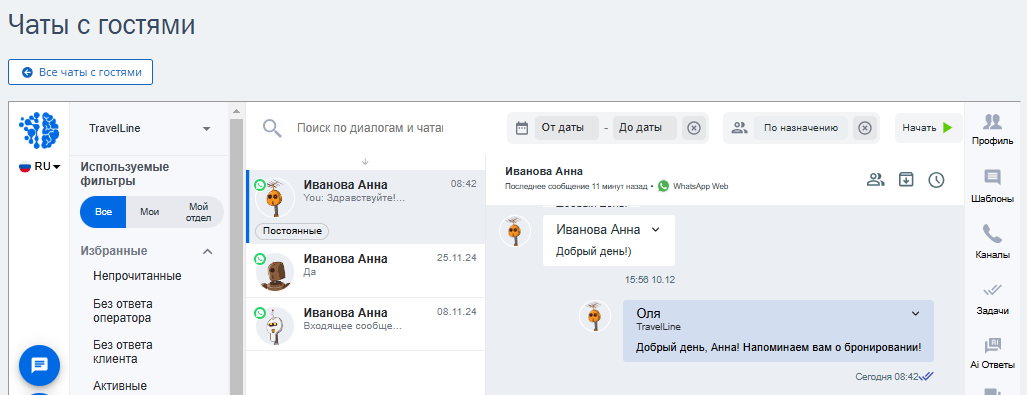
Task: Click avatar of 08:42 Иванова Анна chat
Action: click(275, 198)
